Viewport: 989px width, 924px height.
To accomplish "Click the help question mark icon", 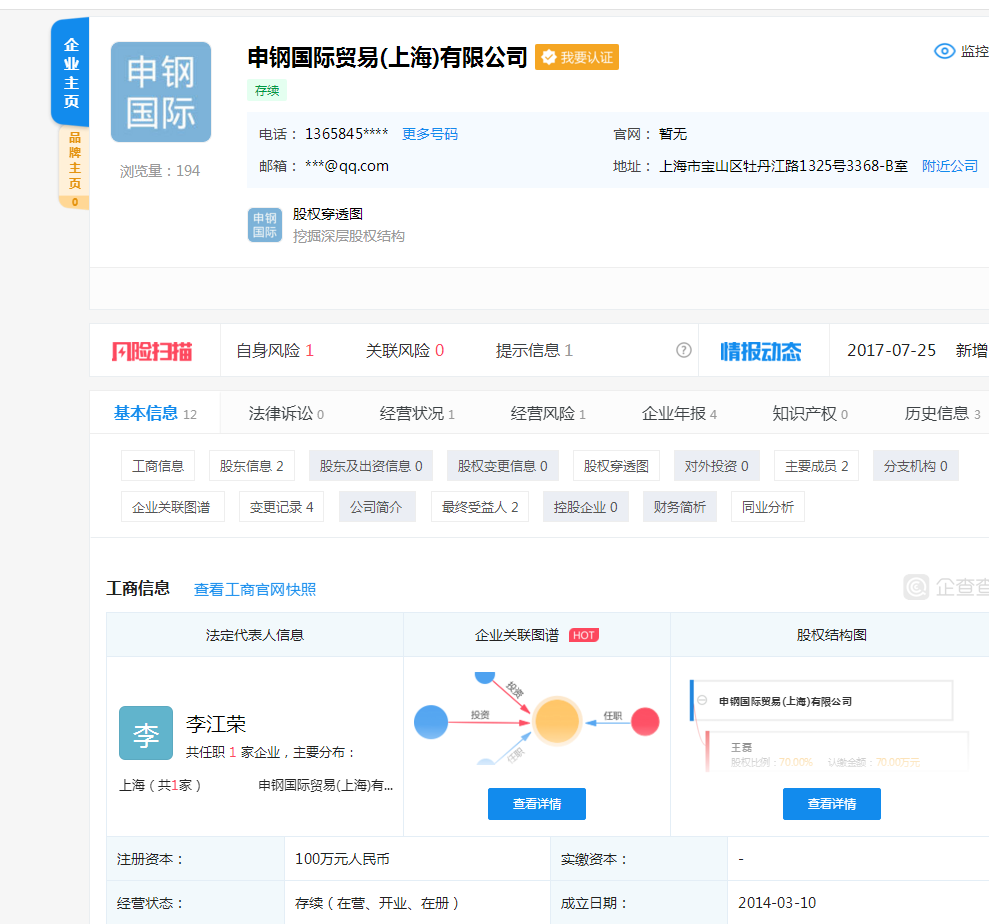I will tap(684, 350).
